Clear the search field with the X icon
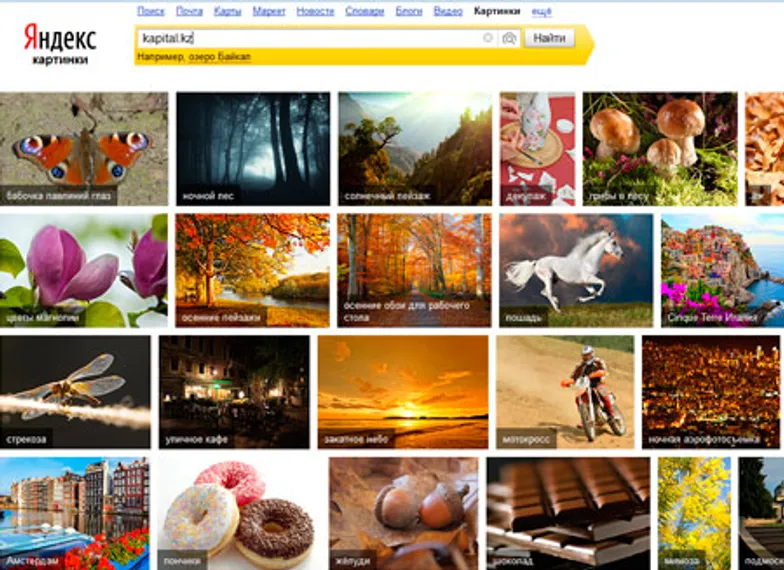This screenshot has height=570, width=784. (x=488, y=38)
